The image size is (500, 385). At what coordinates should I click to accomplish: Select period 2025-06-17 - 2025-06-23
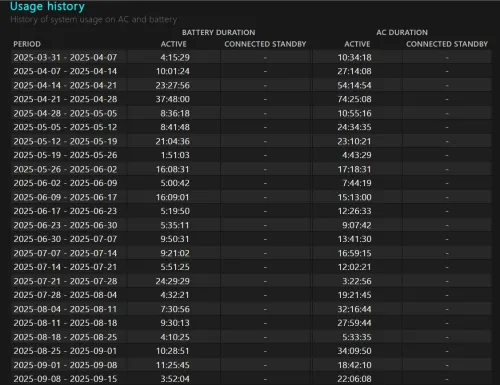(x=65, y=211)
